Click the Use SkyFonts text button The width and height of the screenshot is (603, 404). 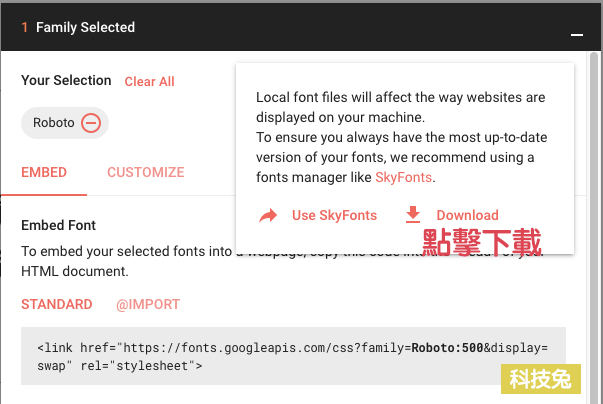(334, 215)
